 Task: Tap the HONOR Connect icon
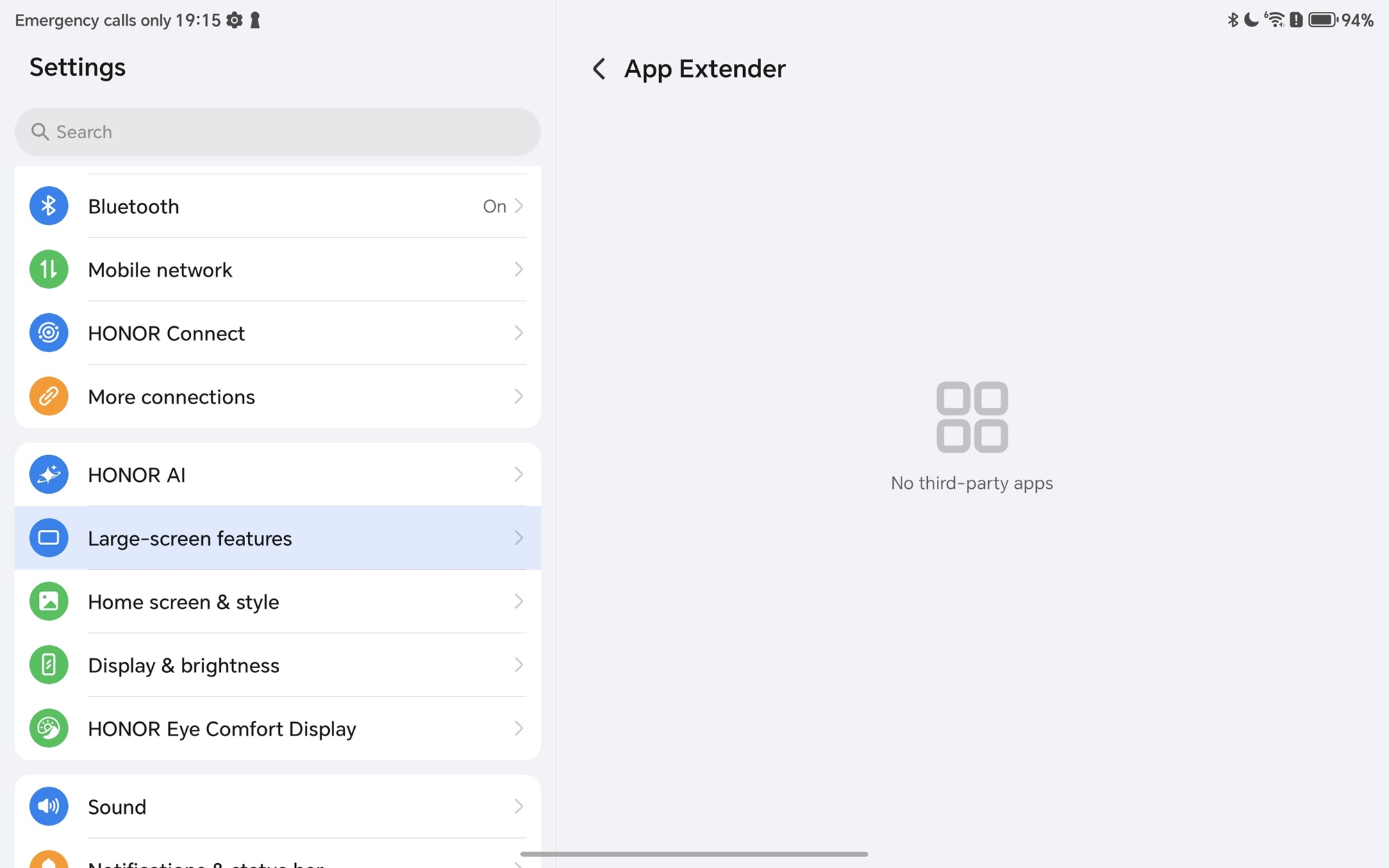pyautogui.click(x=49, y=333)
